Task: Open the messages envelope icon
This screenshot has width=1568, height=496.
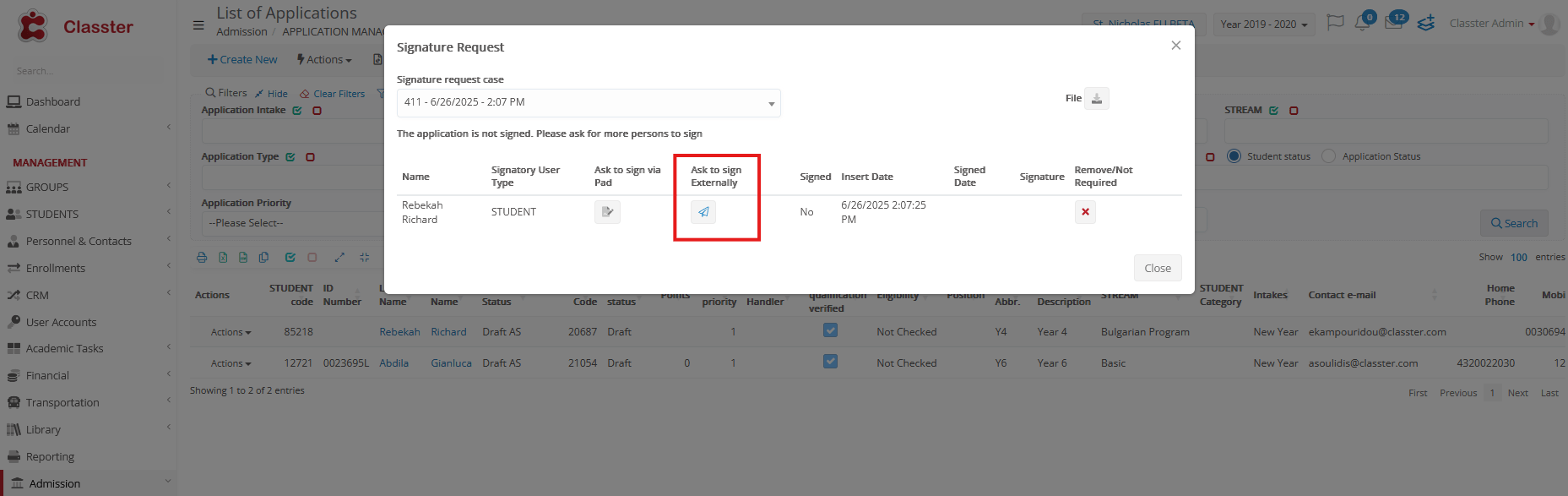Action: (x=1393, y=23)
